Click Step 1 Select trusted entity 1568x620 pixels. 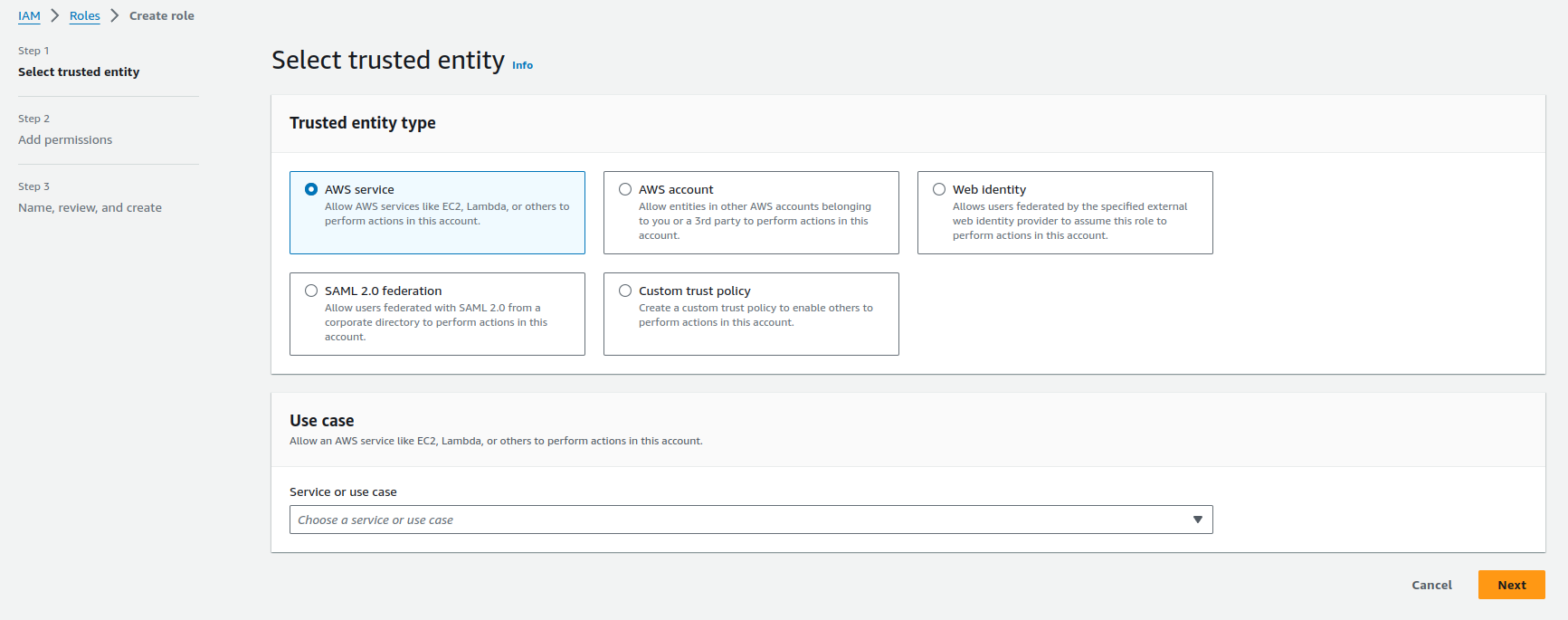79,72
